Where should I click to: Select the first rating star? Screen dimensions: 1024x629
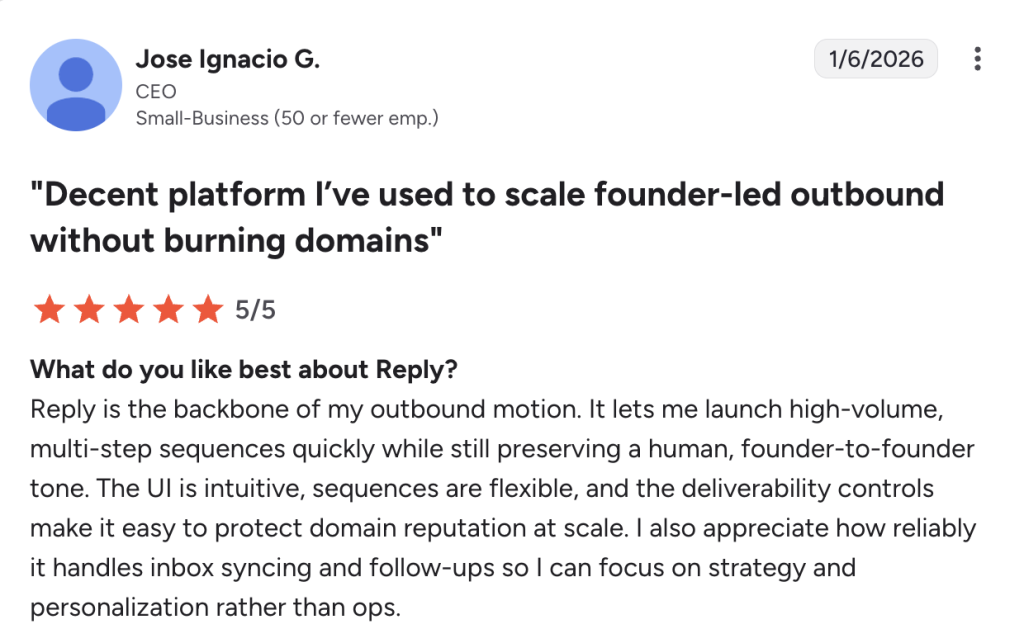pos(49,309)
